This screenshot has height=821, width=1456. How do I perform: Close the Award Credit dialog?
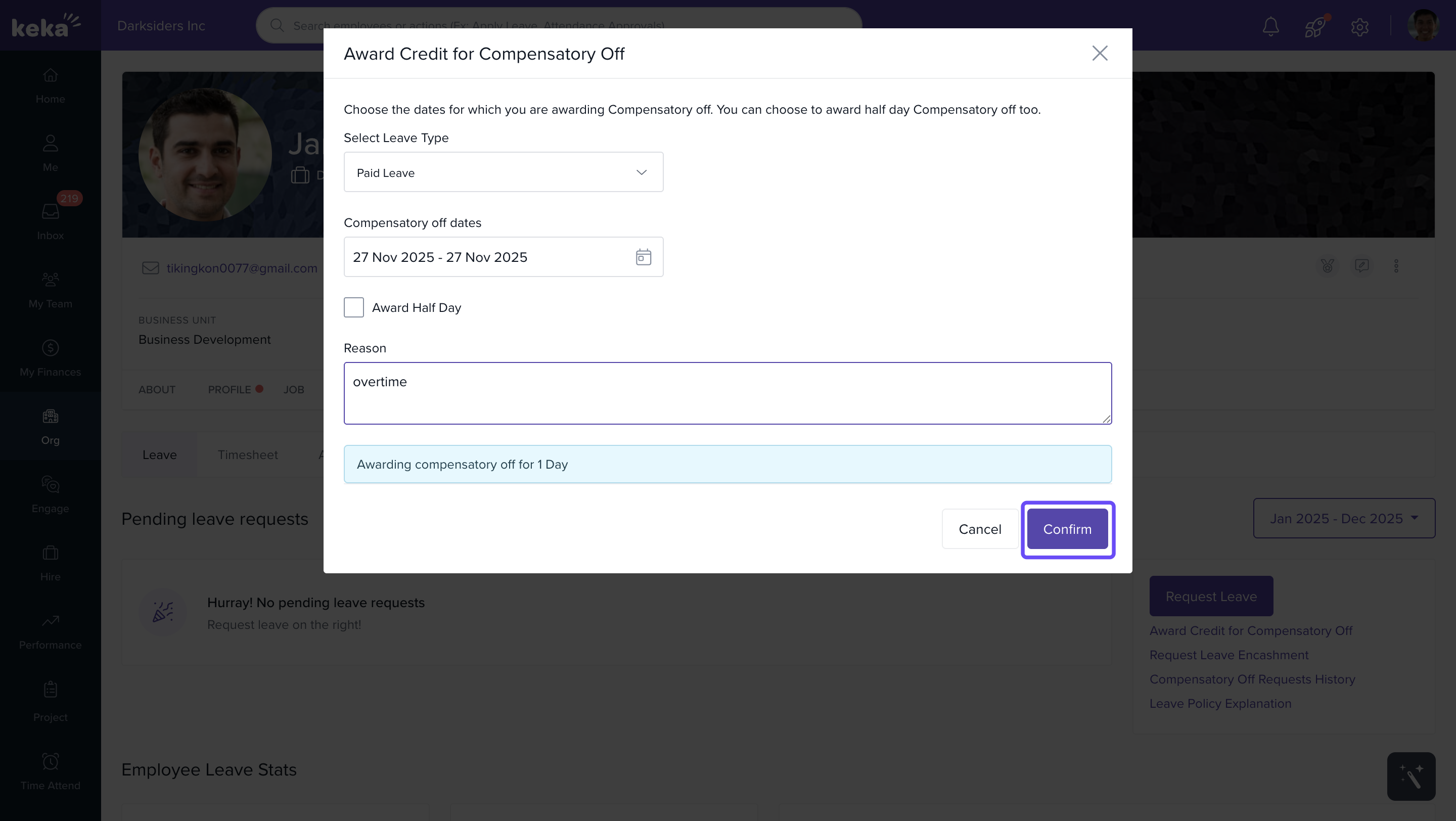pos(1100,53)
